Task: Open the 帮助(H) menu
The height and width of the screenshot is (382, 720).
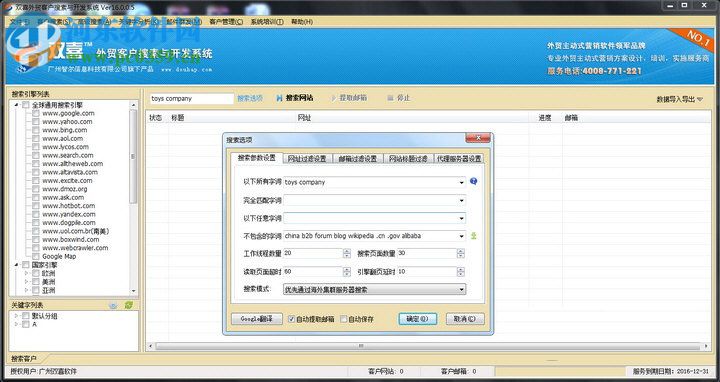Action: tap(302, 22)
